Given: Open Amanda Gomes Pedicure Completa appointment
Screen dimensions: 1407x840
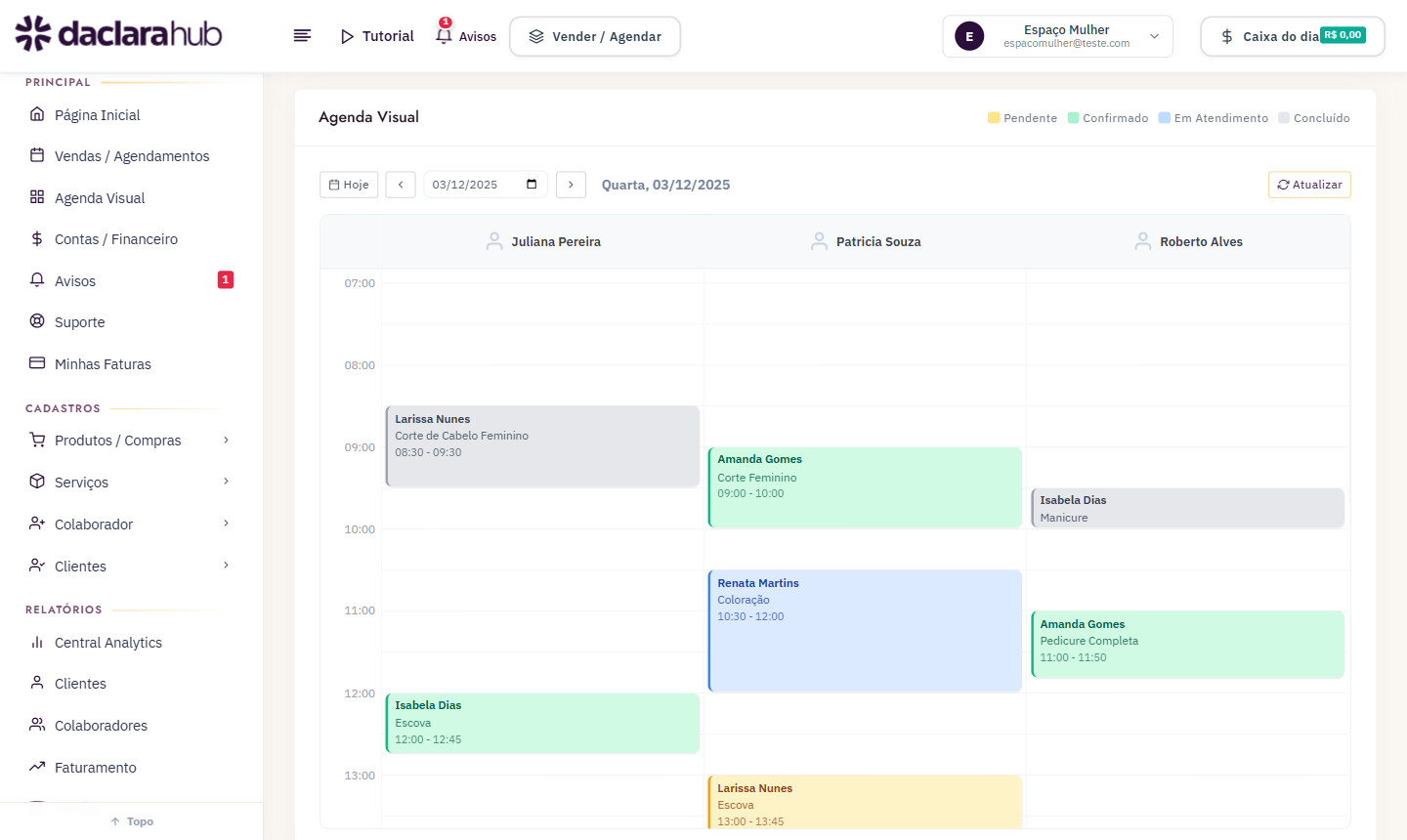Looking at the screenshot, I should [1187, 644].
